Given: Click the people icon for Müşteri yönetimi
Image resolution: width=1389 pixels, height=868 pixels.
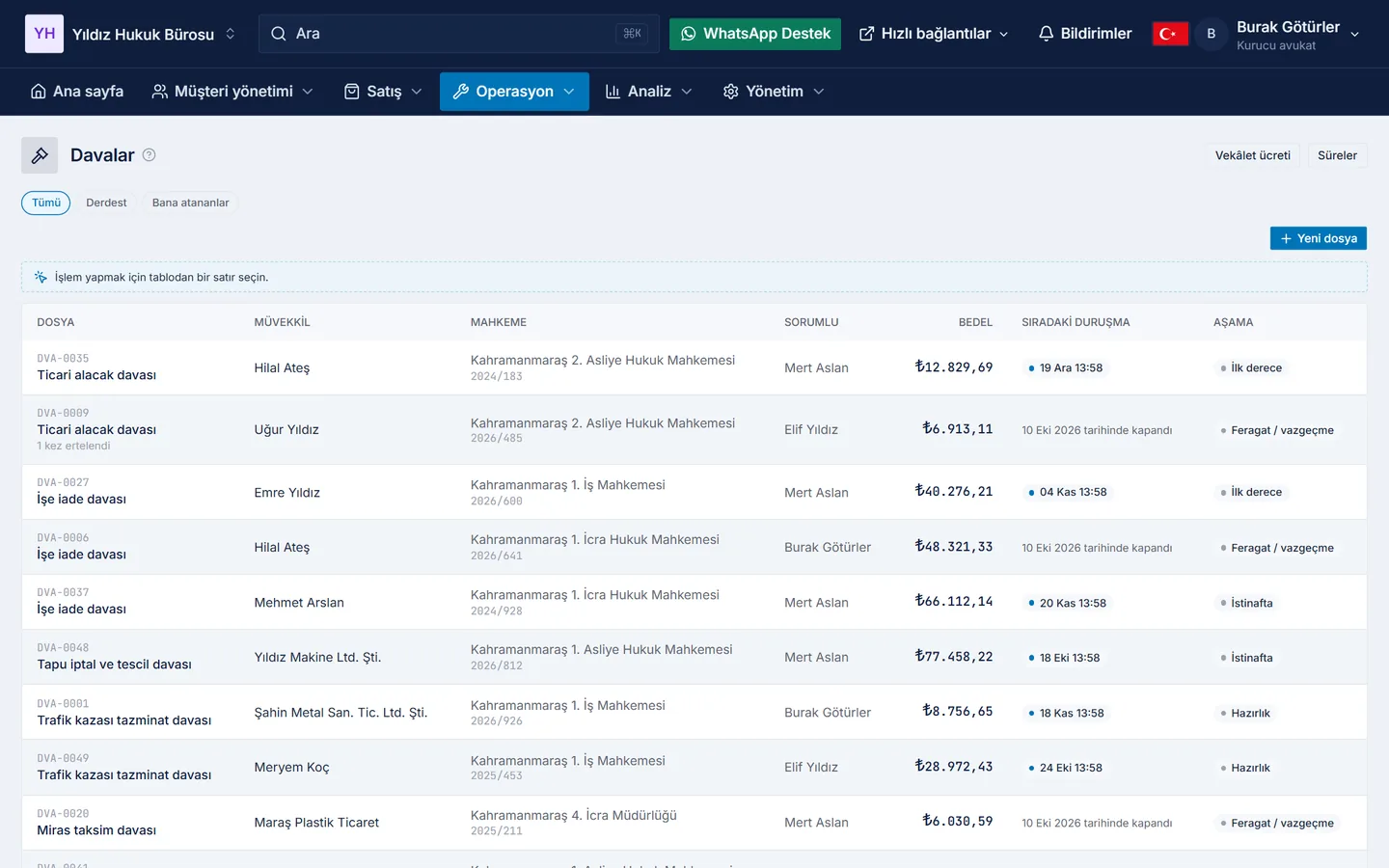Looking at the screenshot, I should point(160,92).
